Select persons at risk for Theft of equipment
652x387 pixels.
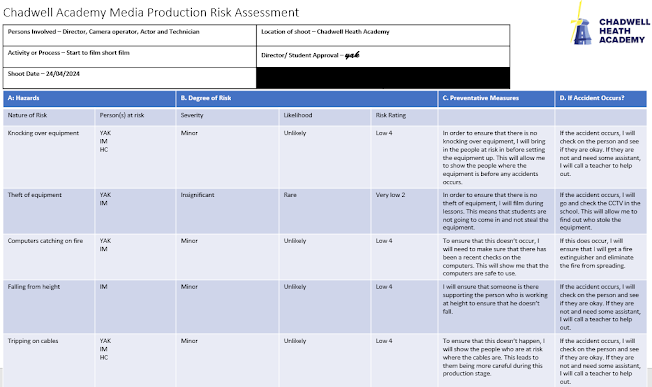coord(105,199)
